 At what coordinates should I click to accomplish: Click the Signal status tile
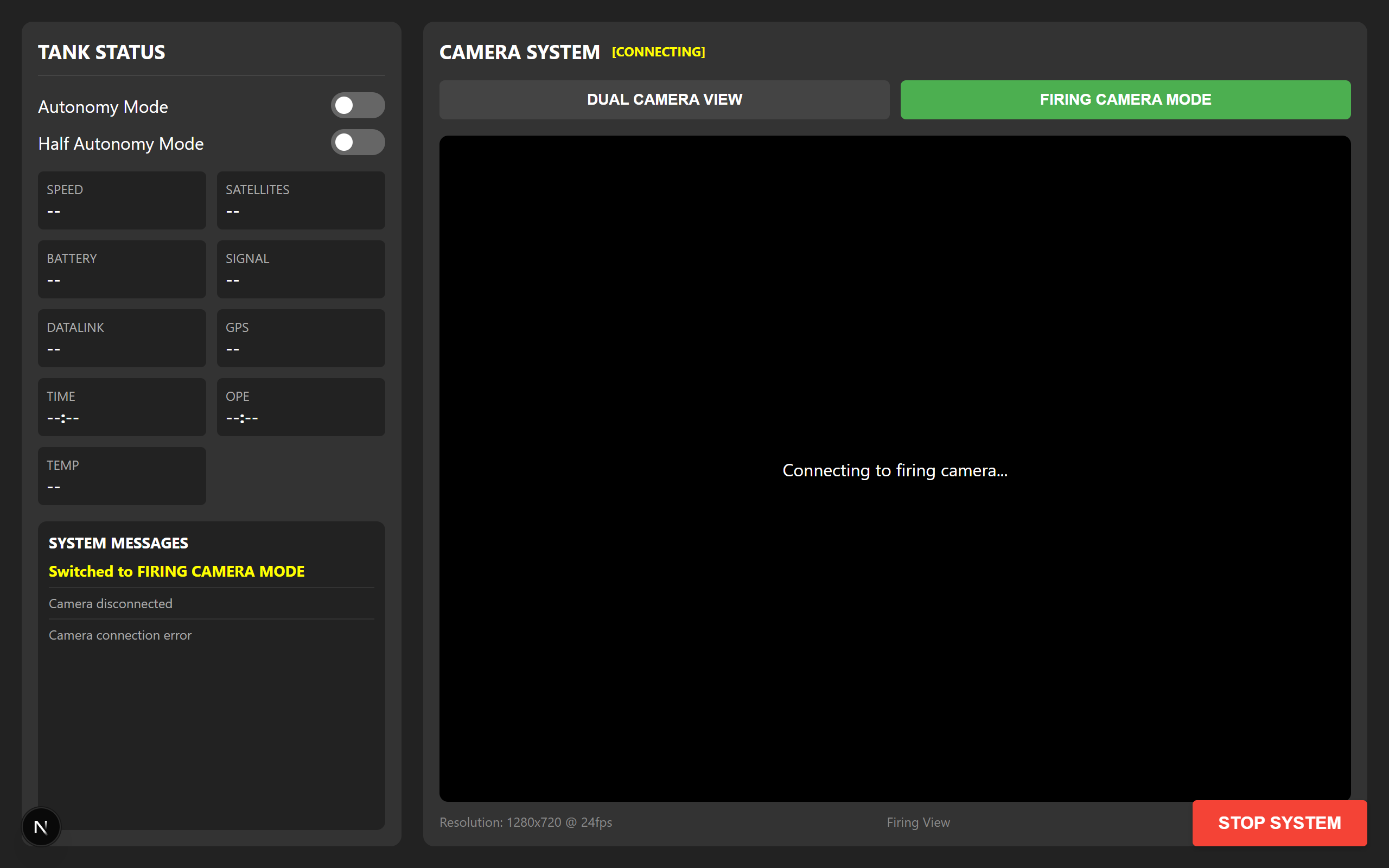[x=301, y=269]
